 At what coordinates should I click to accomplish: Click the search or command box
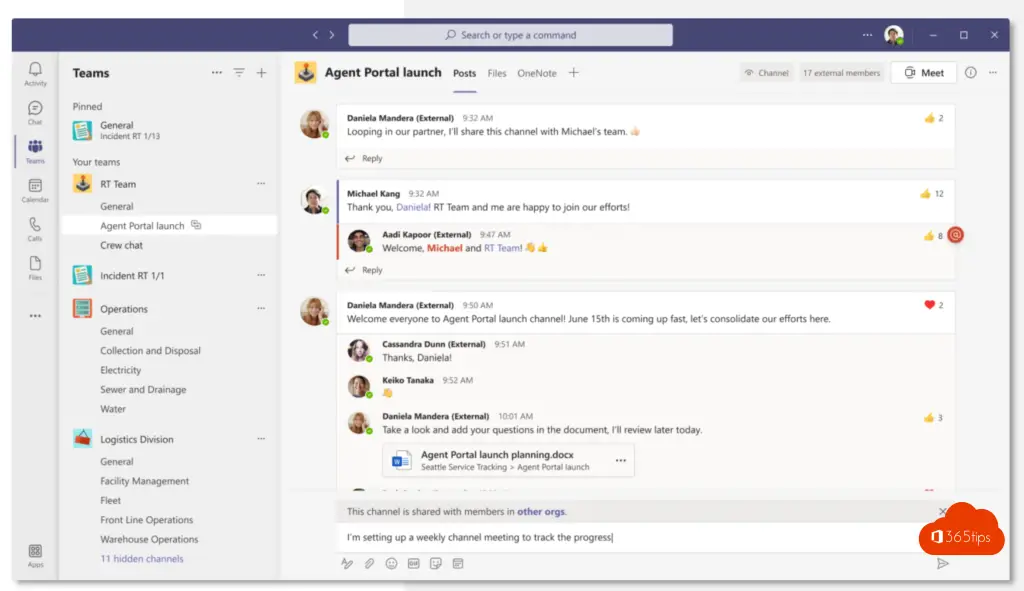(510, 35)
